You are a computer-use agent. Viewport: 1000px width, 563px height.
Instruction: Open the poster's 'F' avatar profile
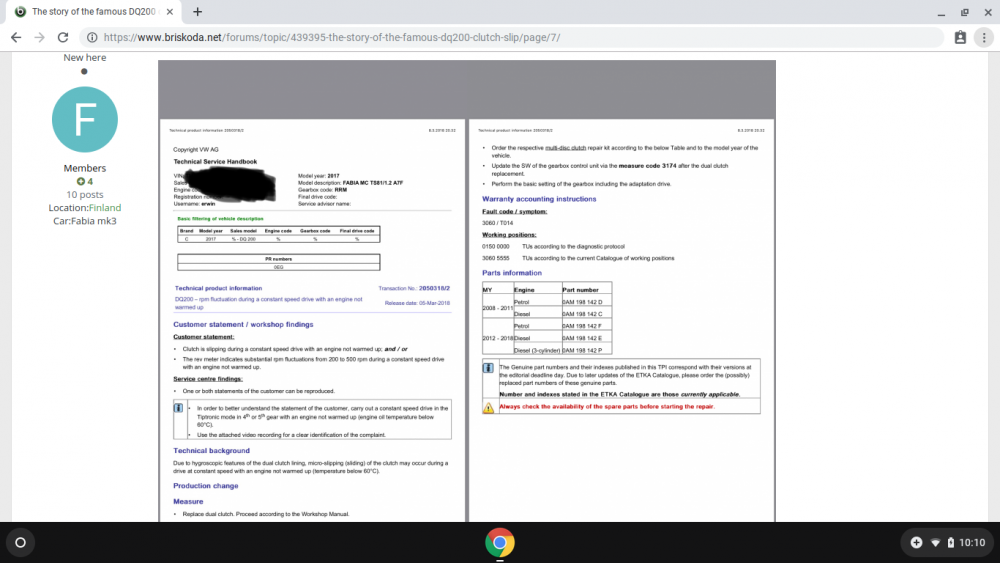pyautogui.click(x=85, y=119)
